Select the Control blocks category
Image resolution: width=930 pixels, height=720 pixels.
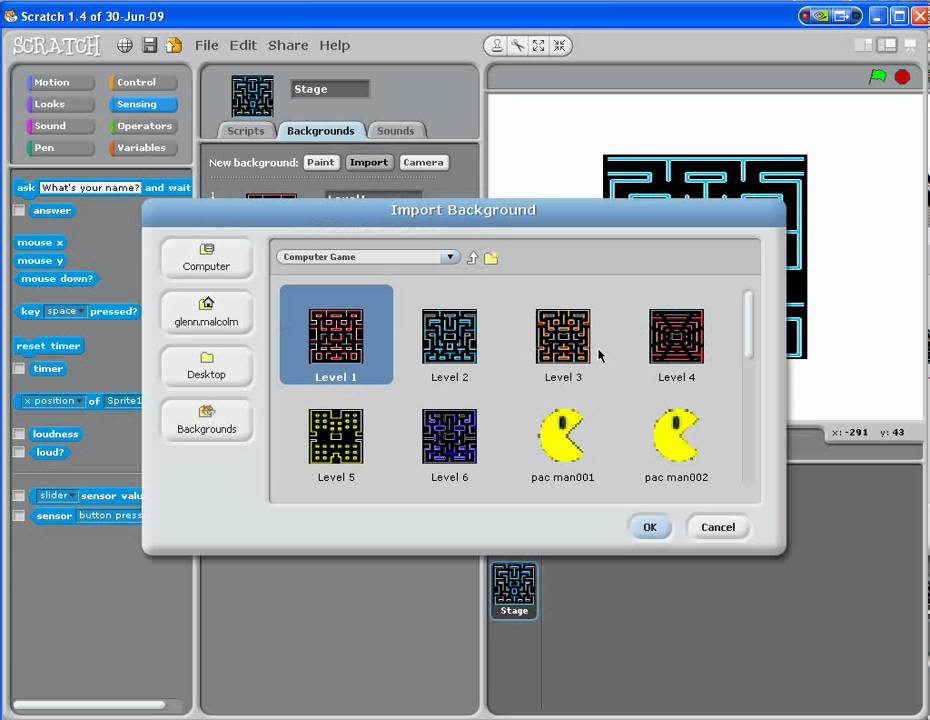click(144, 82)
